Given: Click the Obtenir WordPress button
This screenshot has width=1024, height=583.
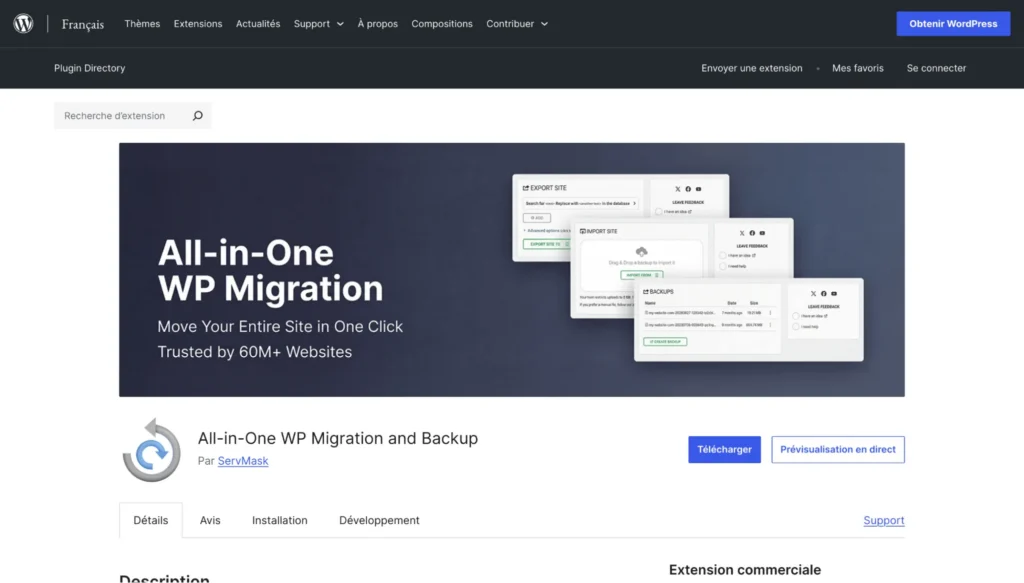Looking at the screenshot, I should 953,24.
